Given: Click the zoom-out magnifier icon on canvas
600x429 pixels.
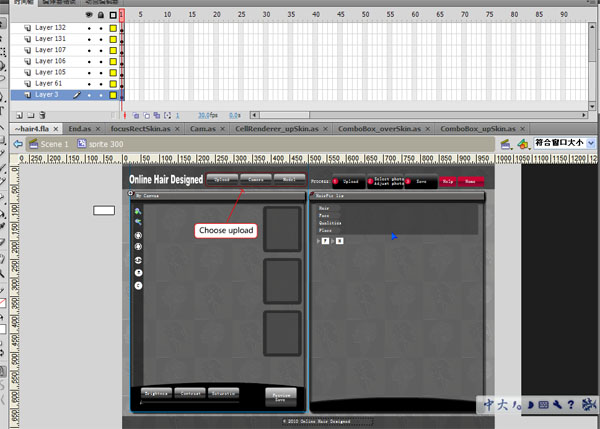Looking at the screenshot, I should click(138, 222).
